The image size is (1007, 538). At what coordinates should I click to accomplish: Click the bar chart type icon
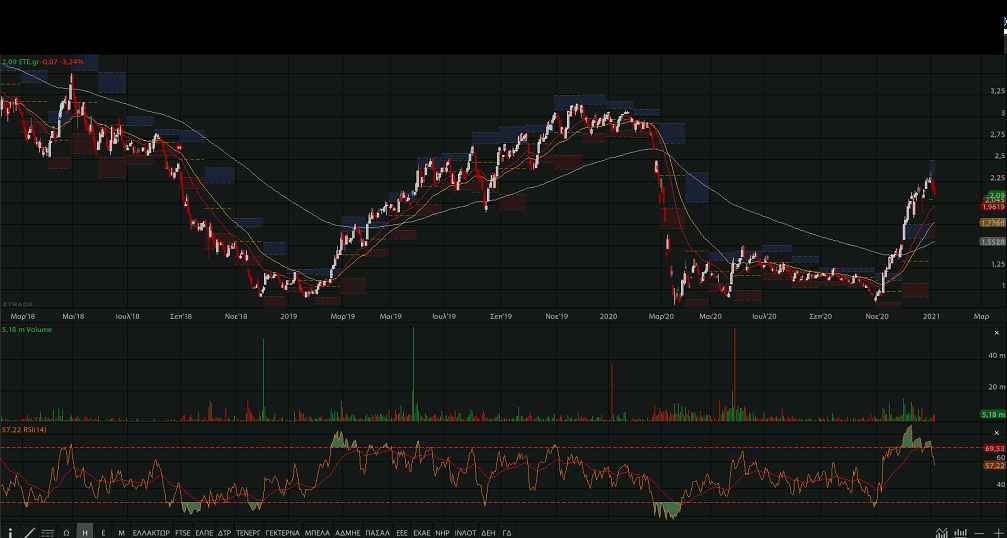961,533
